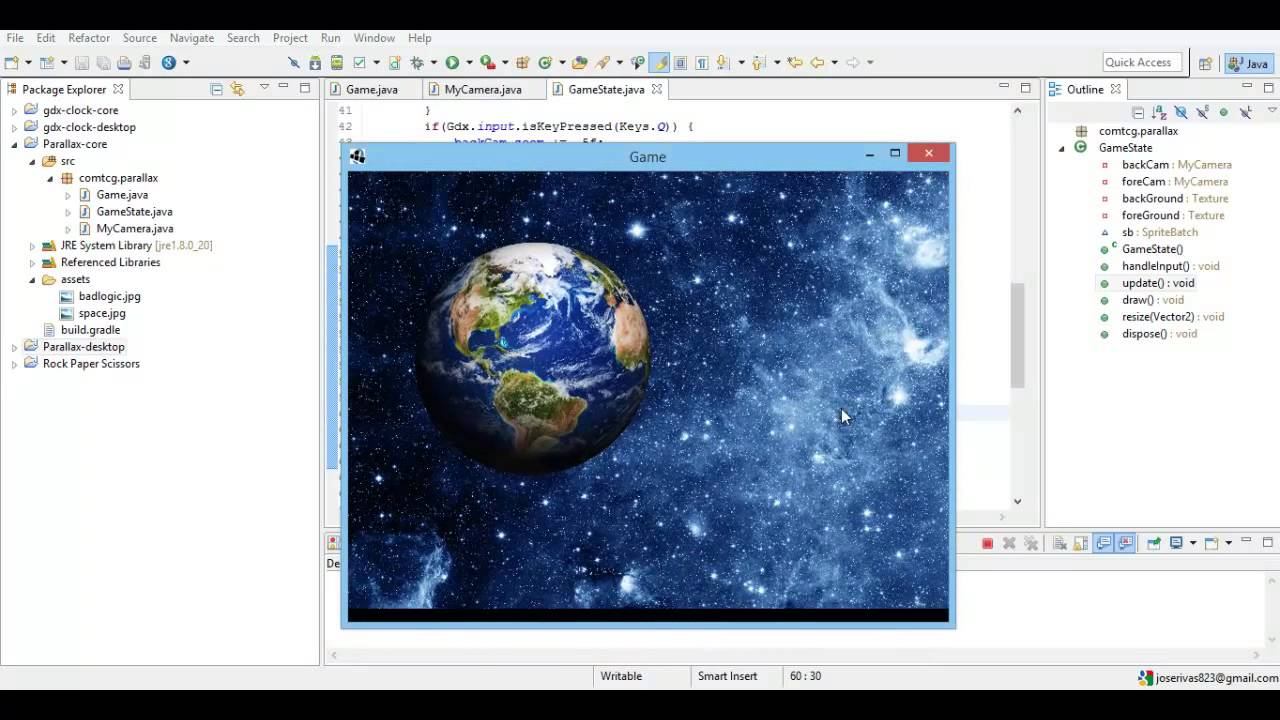The width and height of the screenshot is (1280, 720).
Task: Click the Android SDK Manager toolbar icon
Action: tap(315, 62)
